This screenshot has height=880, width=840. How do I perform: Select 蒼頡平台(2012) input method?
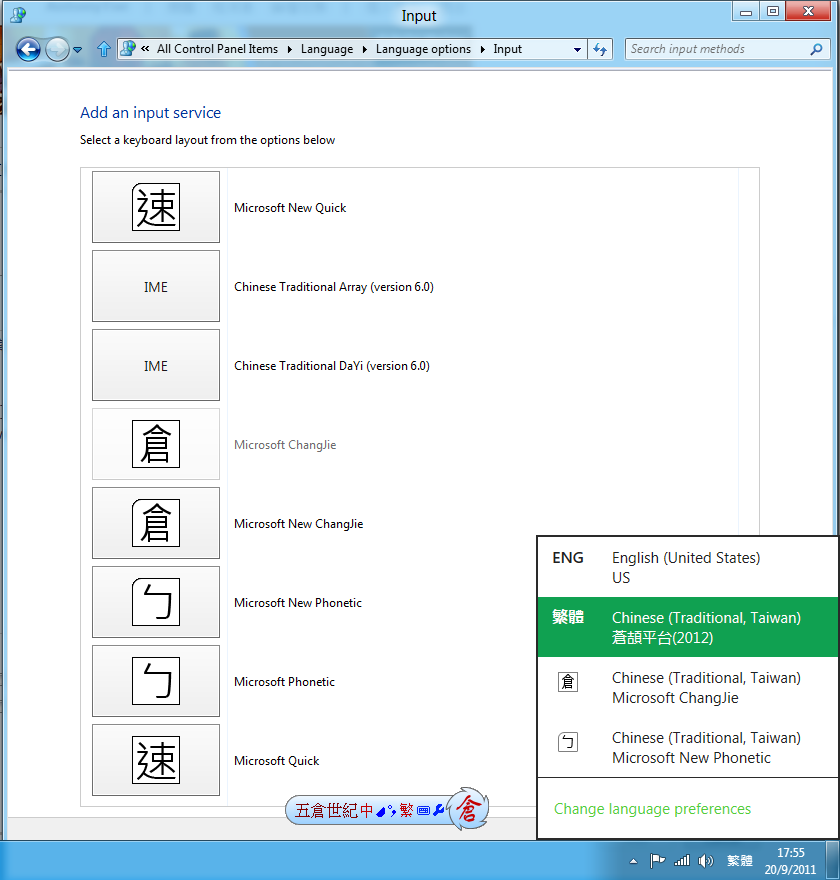(x=688, y=627)
